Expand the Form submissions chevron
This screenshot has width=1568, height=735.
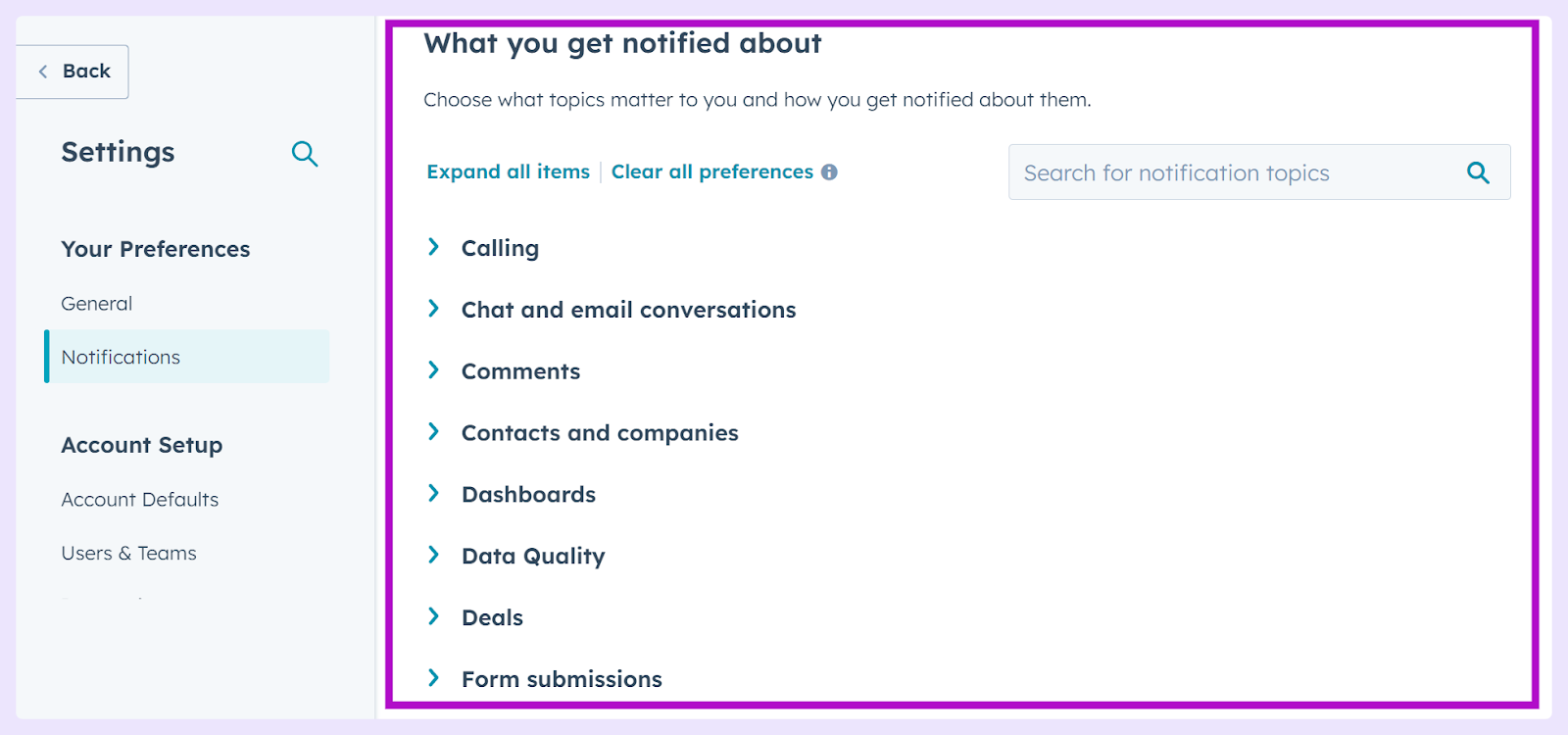point(433,678)
